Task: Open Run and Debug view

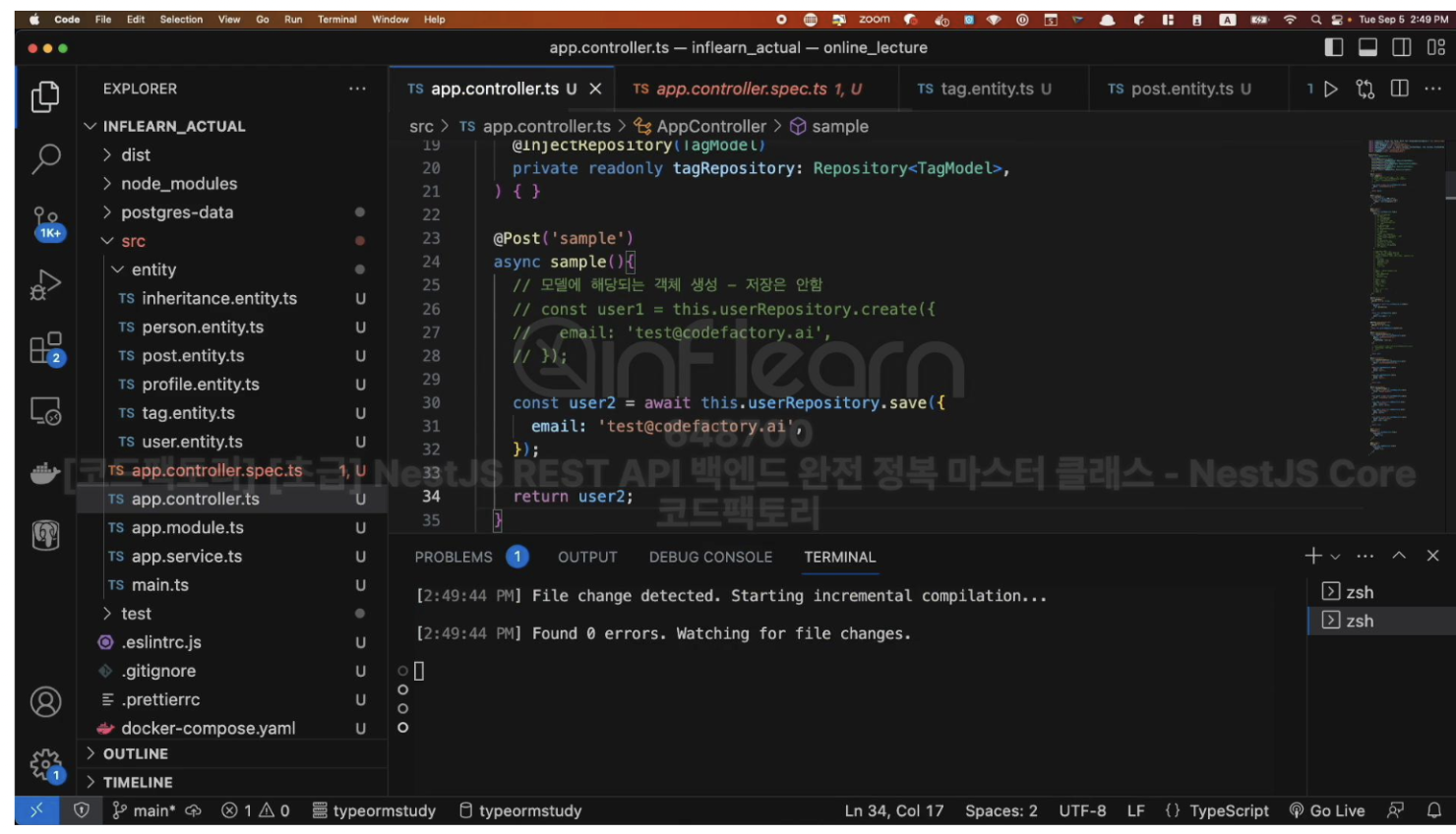Action: click(x=45, y=285)
